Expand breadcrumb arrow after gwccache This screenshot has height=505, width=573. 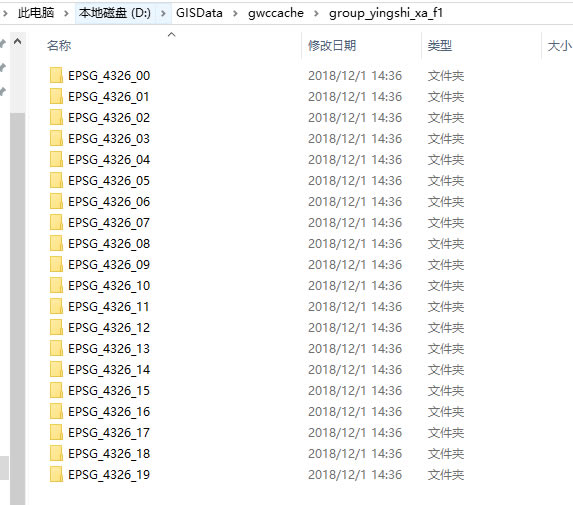coord(316,14)
